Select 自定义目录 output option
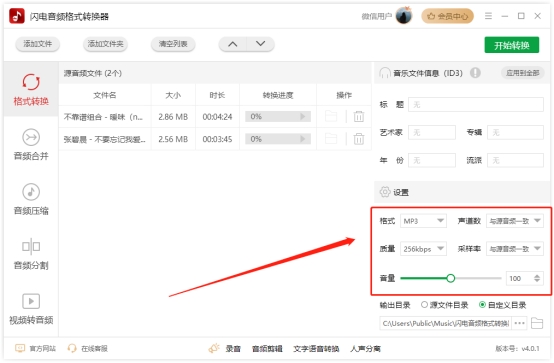 pos(502,305)
